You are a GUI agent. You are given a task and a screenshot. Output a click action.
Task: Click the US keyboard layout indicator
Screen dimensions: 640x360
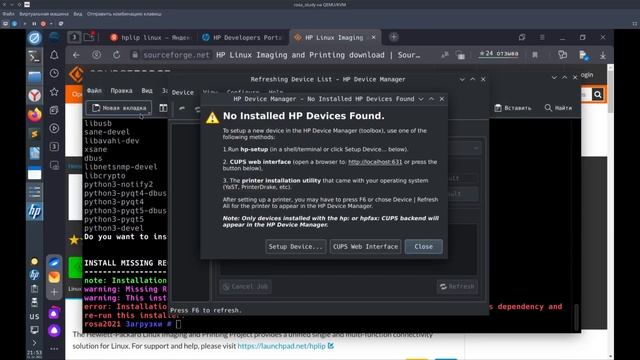[x=34, y=317]
